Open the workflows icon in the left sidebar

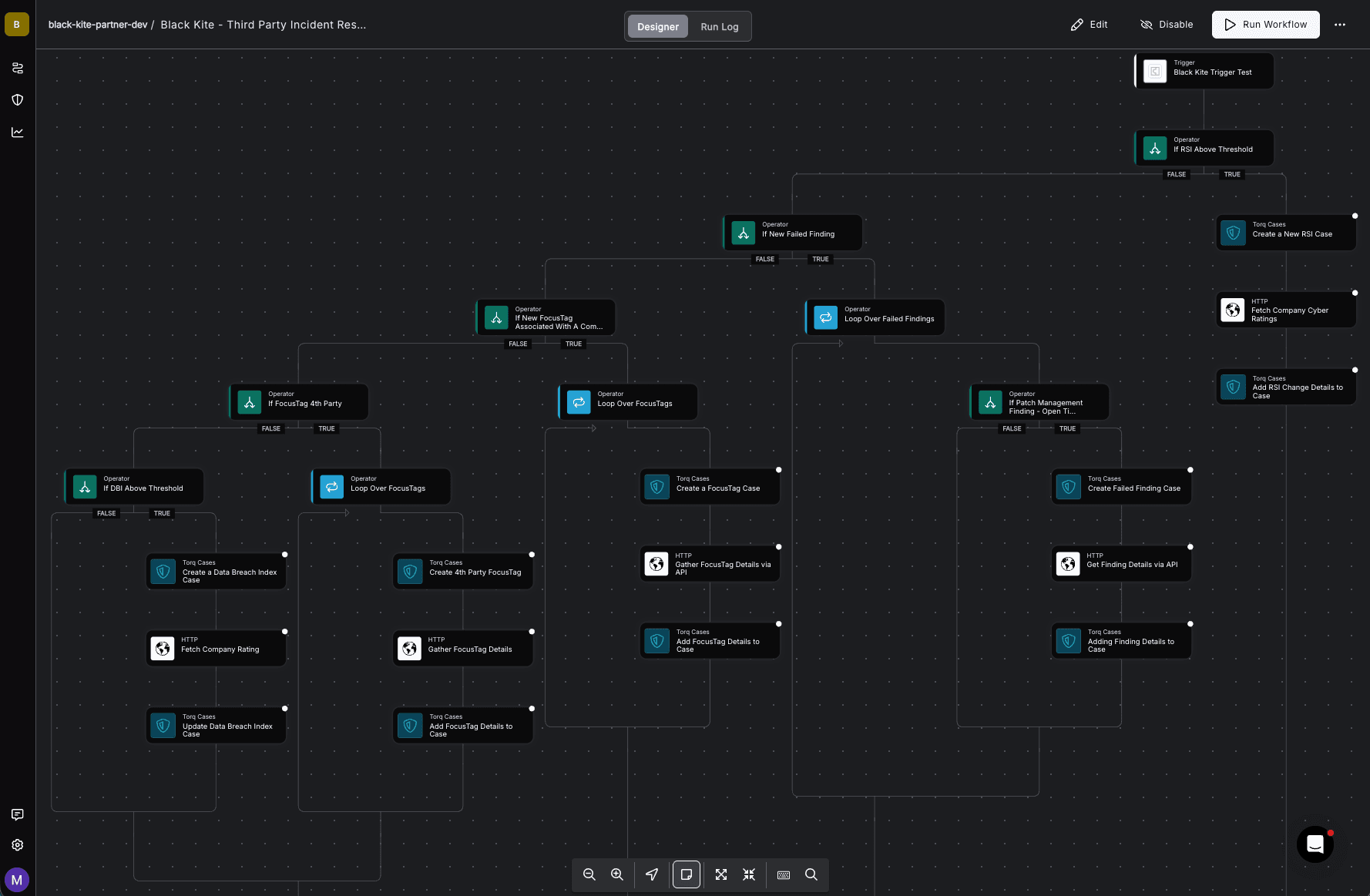(17, 68)
